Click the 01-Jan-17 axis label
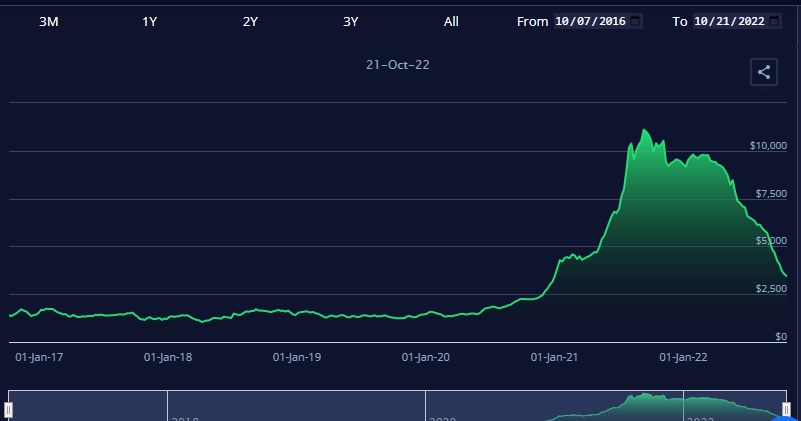The width and height of the screenshot is (801, 421). (x=39, y=357)
